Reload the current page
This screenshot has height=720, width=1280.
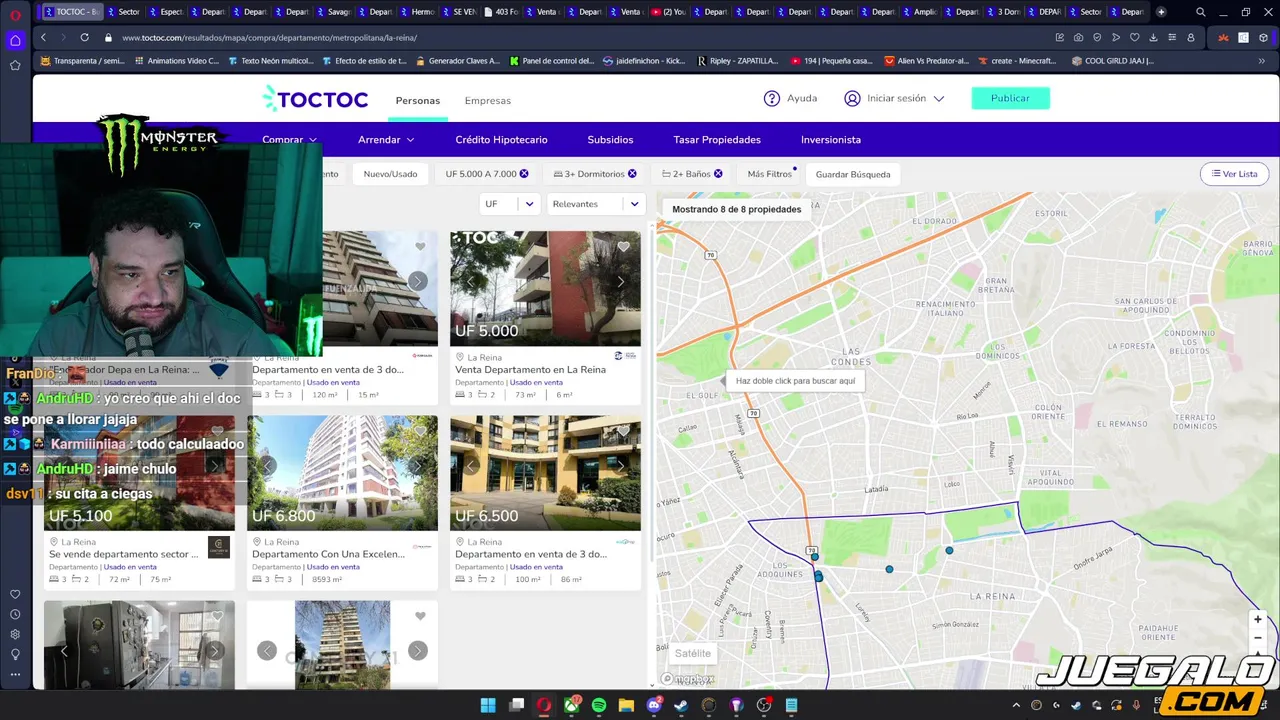(x=84, y=37)
